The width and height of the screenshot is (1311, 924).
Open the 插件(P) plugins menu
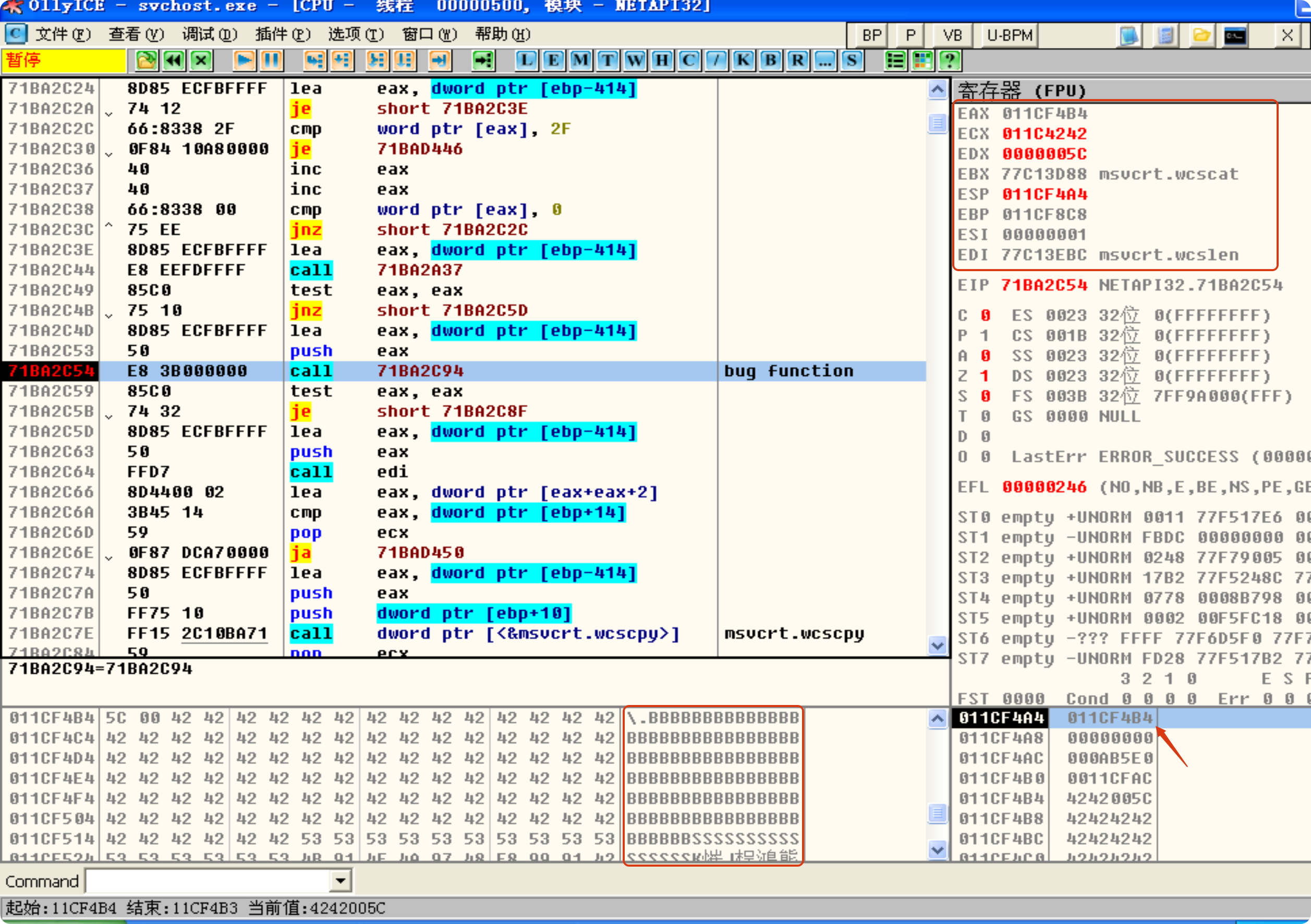click(283, 34)
